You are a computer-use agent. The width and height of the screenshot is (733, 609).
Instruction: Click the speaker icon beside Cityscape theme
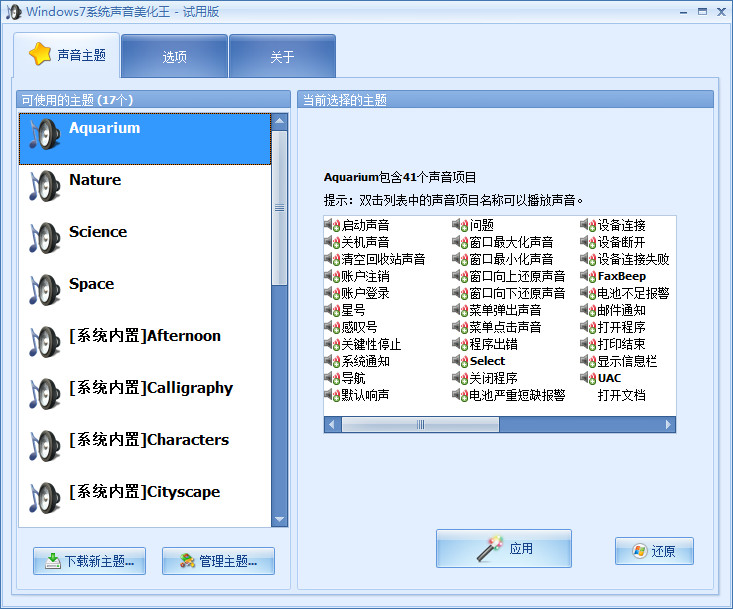pyautogui.click(x=45, y=498)
